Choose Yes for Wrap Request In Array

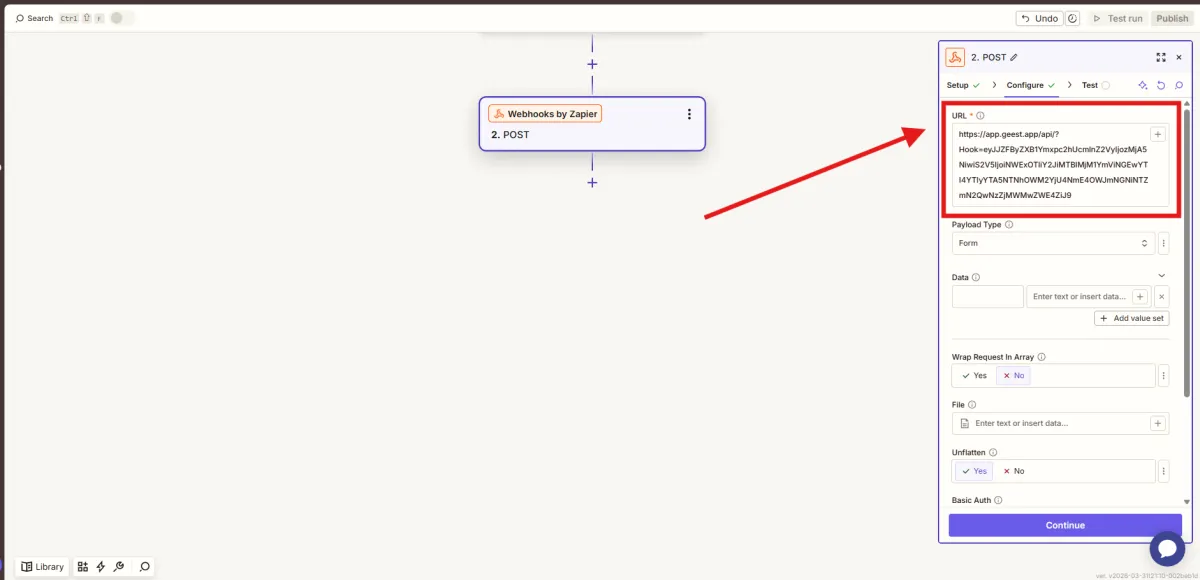974,375
